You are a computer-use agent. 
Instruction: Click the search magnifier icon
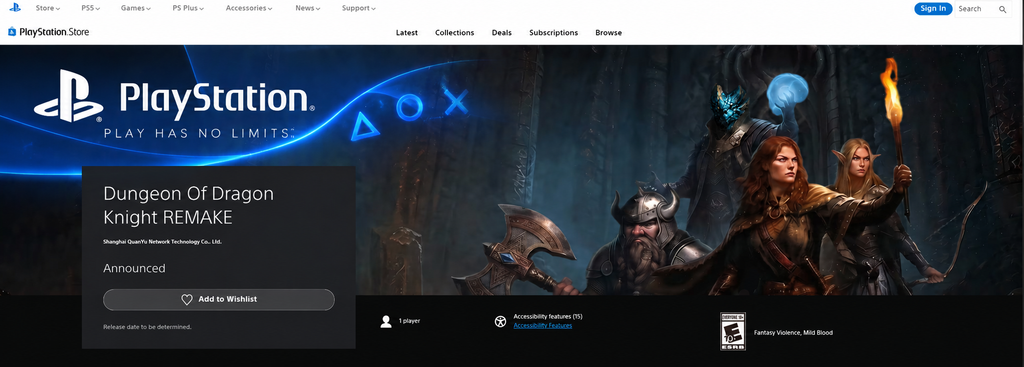pyautogui.click(x=1002, y=9)
